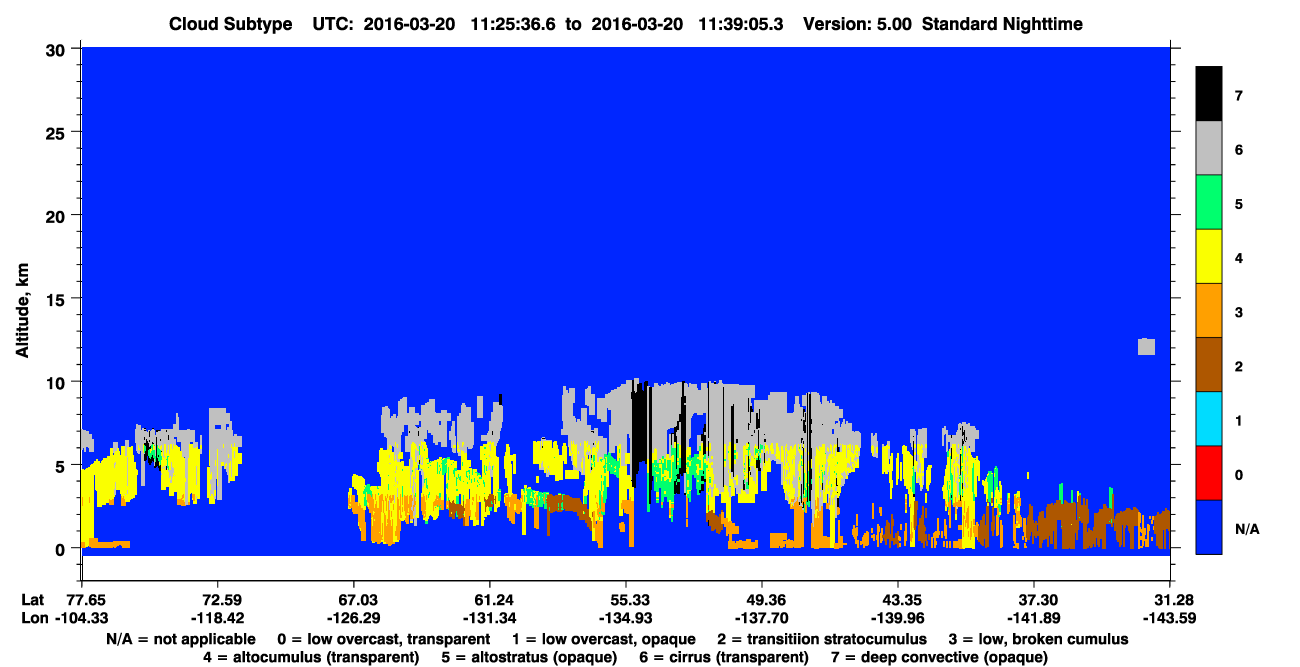Screen dimensions: 1300x667
Task: Click the orange color swatch labeled 3
Action: coord(1209,311)
